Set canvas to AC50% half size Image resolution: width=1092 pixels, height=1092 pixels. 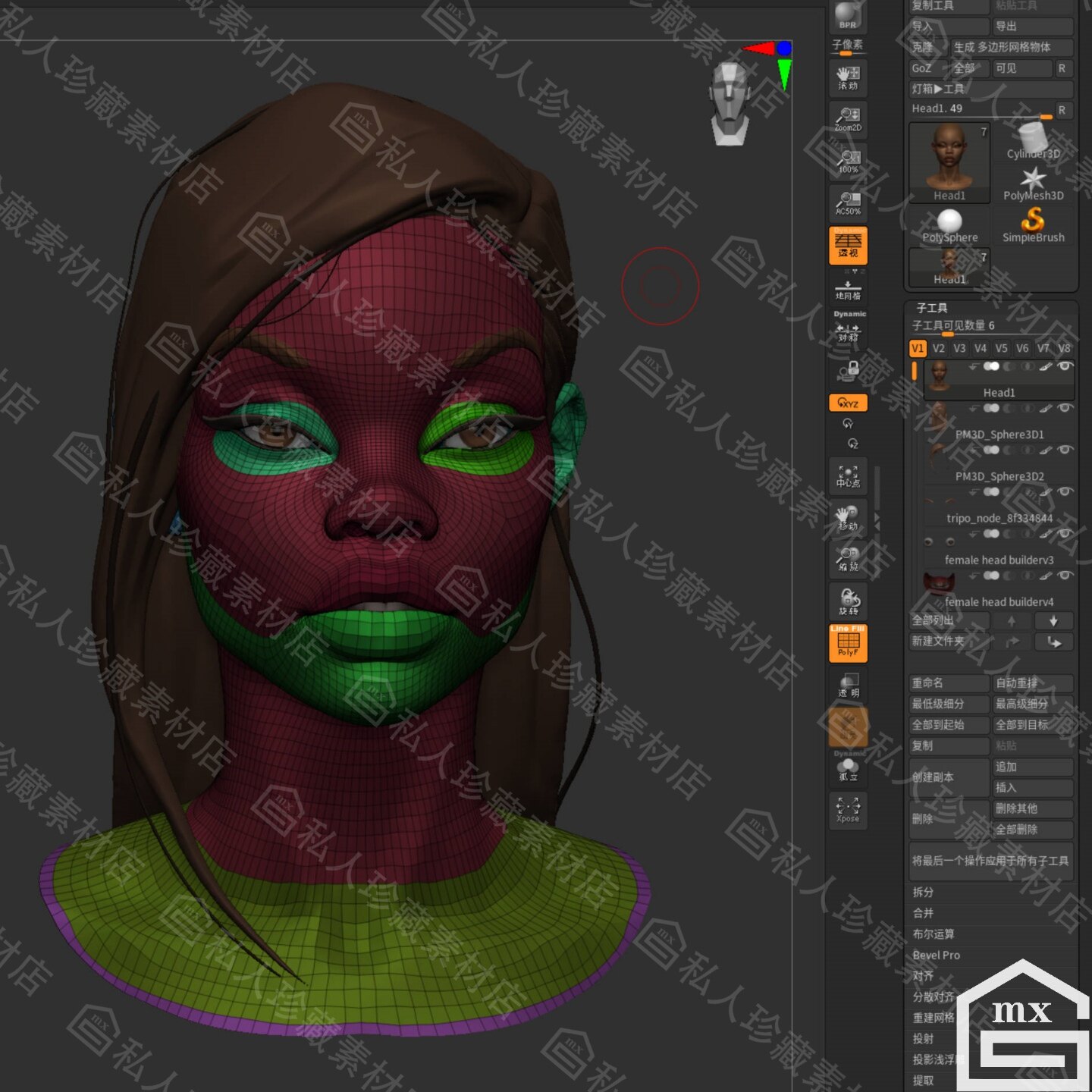pos(848,202)
